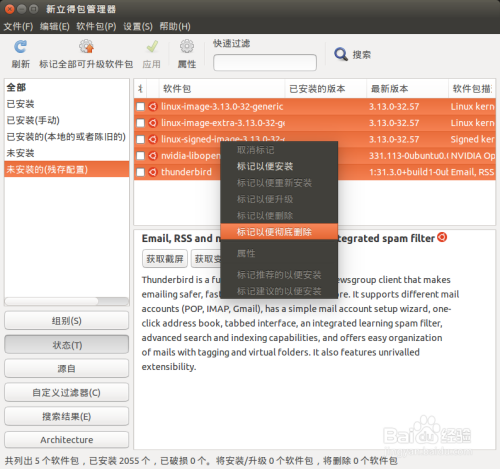The width and height of the screenshot is (500, 469).
Task: Click the Search (搜索) magnifier icon
Action: click(x=341, y=54)
